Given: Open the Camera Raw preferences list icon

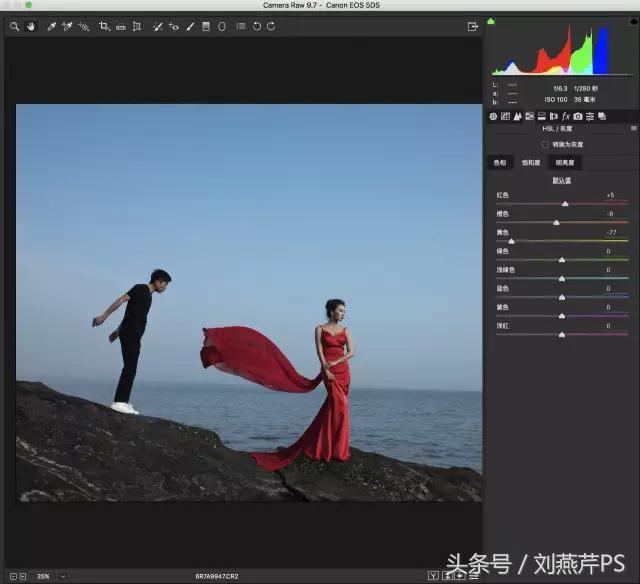Looking at the screenshot, I should click(x=241, y=26).
